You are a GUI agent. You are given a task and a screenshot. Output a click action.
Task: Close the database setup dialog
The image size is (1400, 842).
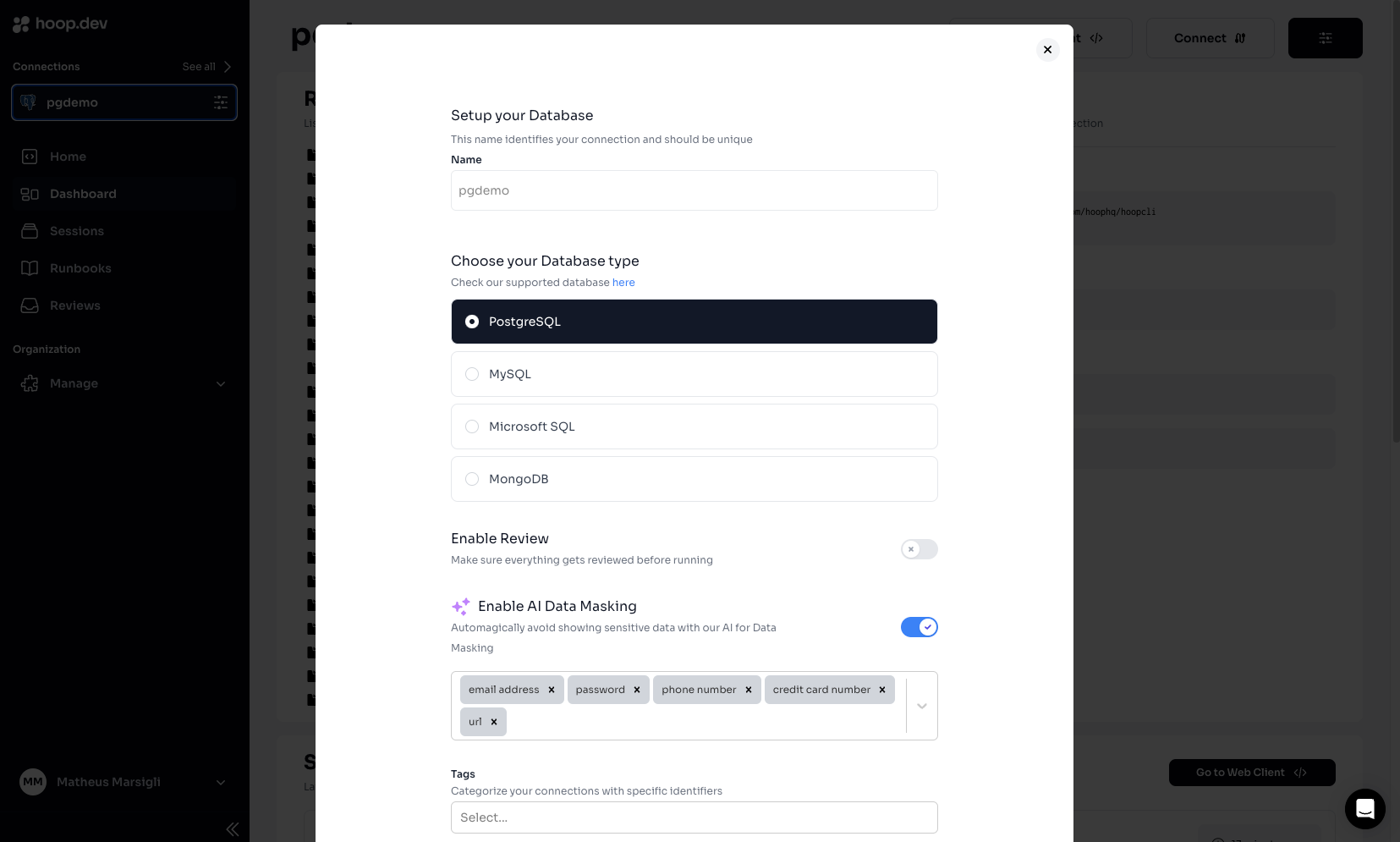(x=1047, y=50)
